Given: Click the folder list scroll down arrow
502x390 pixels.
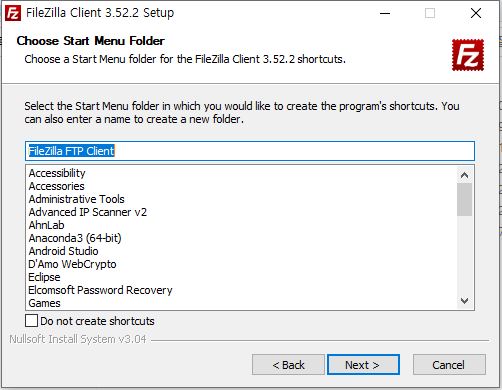Looking at the screenshot, I should click(x=464, y=301).
